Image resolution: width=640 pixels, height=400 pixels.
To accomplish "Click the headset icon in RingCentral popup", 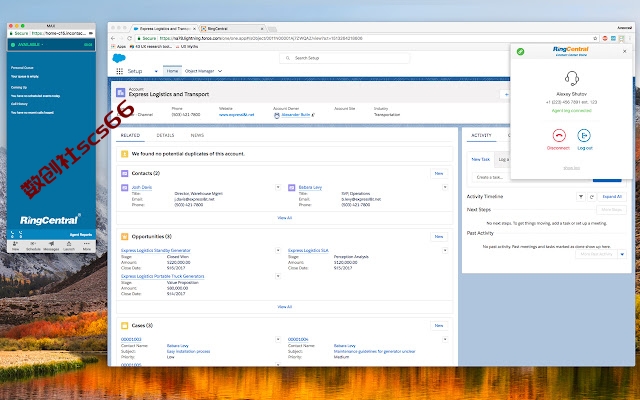I will click(x=572, y=78).
